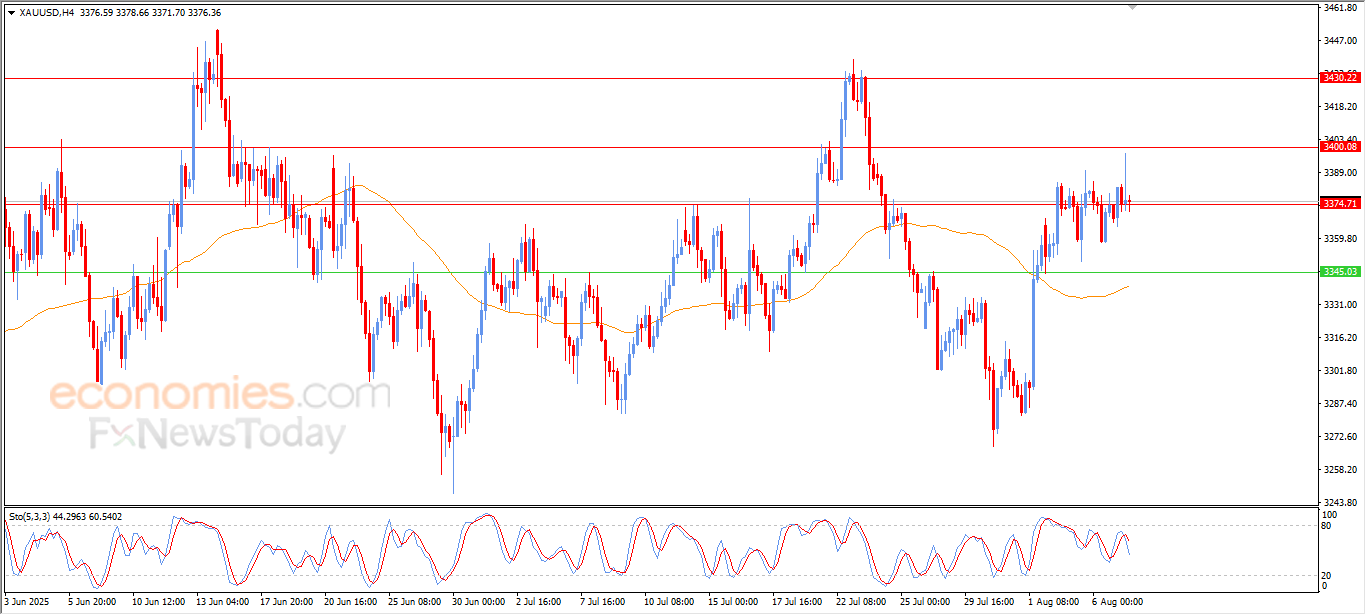This screenshot has height=615, width=1366.
Task: Select the red 3400.08 price tag
Action: 1340,146
